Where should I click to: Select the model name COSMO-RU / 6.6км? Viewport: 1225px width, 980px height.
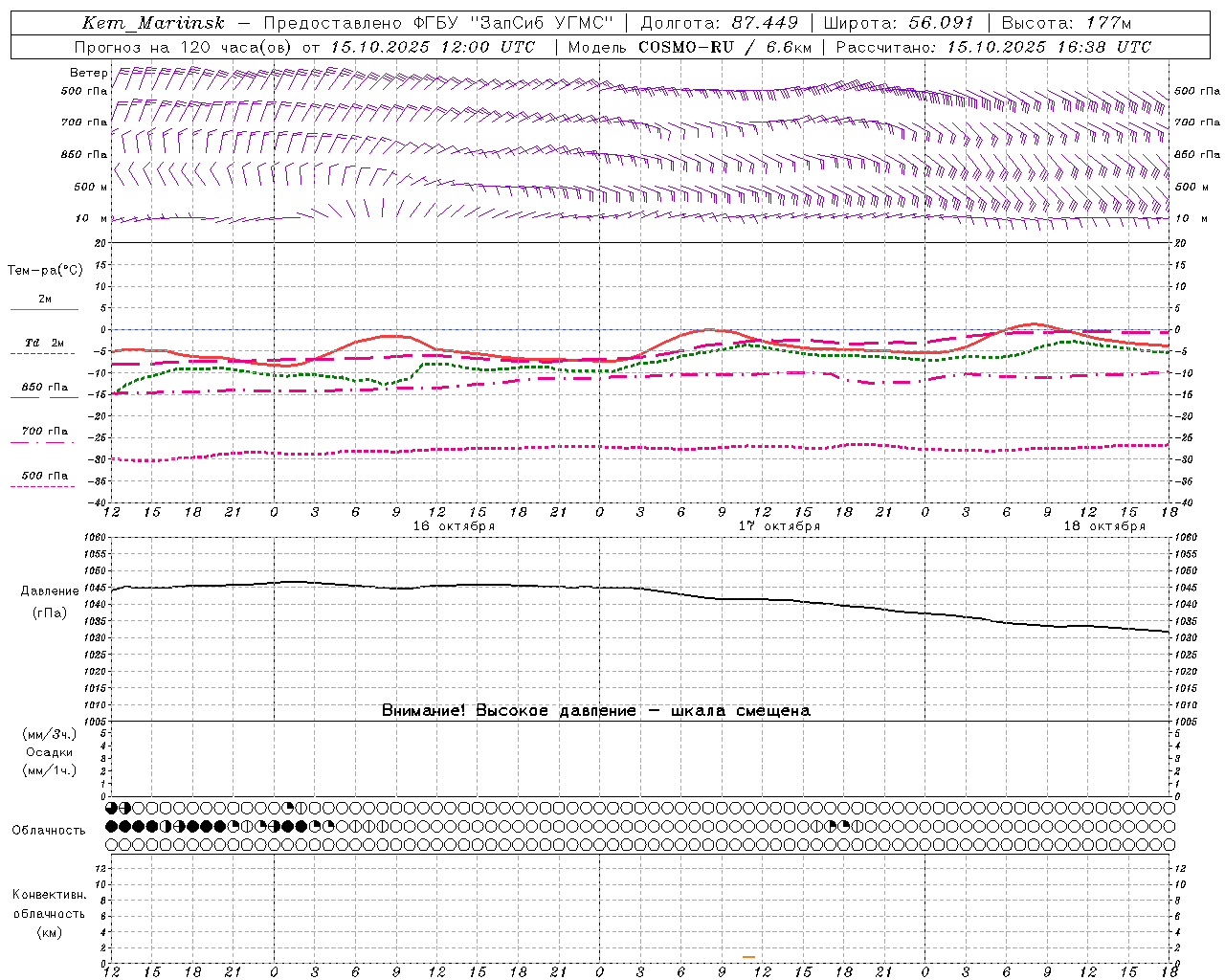pyautogui.click(x=724, y=47)
